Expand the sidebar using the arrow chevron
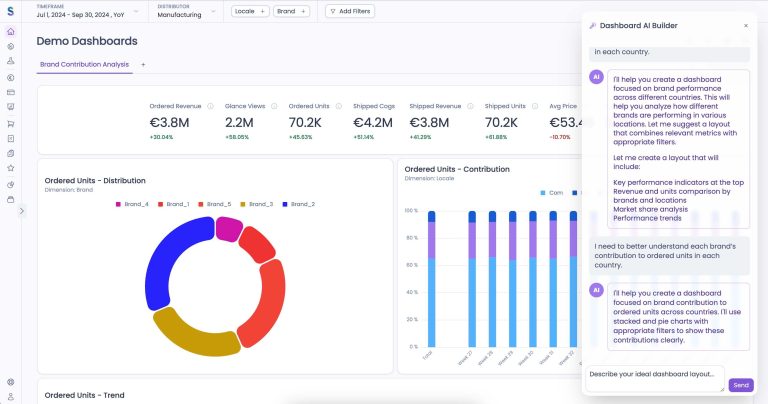Image resolution: width=768 pixels, height=404 pixels. [x=22, y=211]
